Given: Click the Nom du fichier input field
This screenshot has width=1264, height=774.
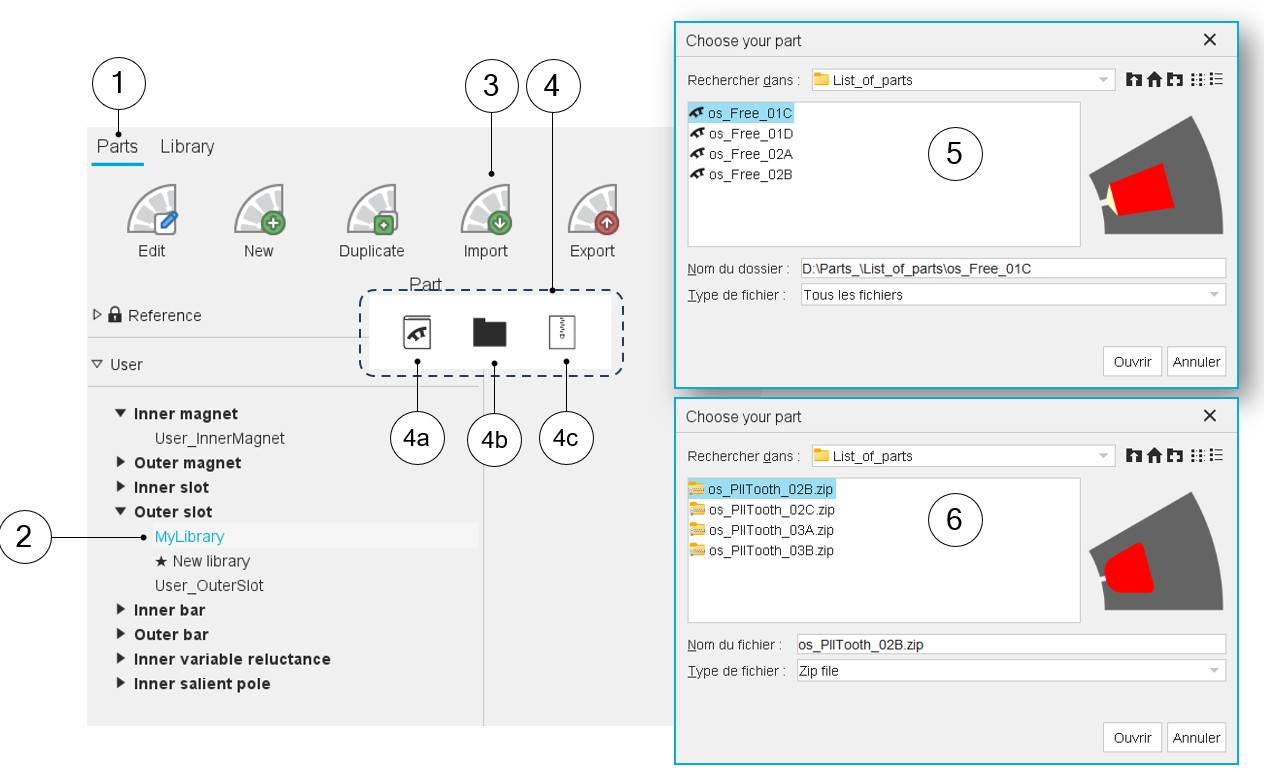Looking at the screenshot, I should [1011, 644].
